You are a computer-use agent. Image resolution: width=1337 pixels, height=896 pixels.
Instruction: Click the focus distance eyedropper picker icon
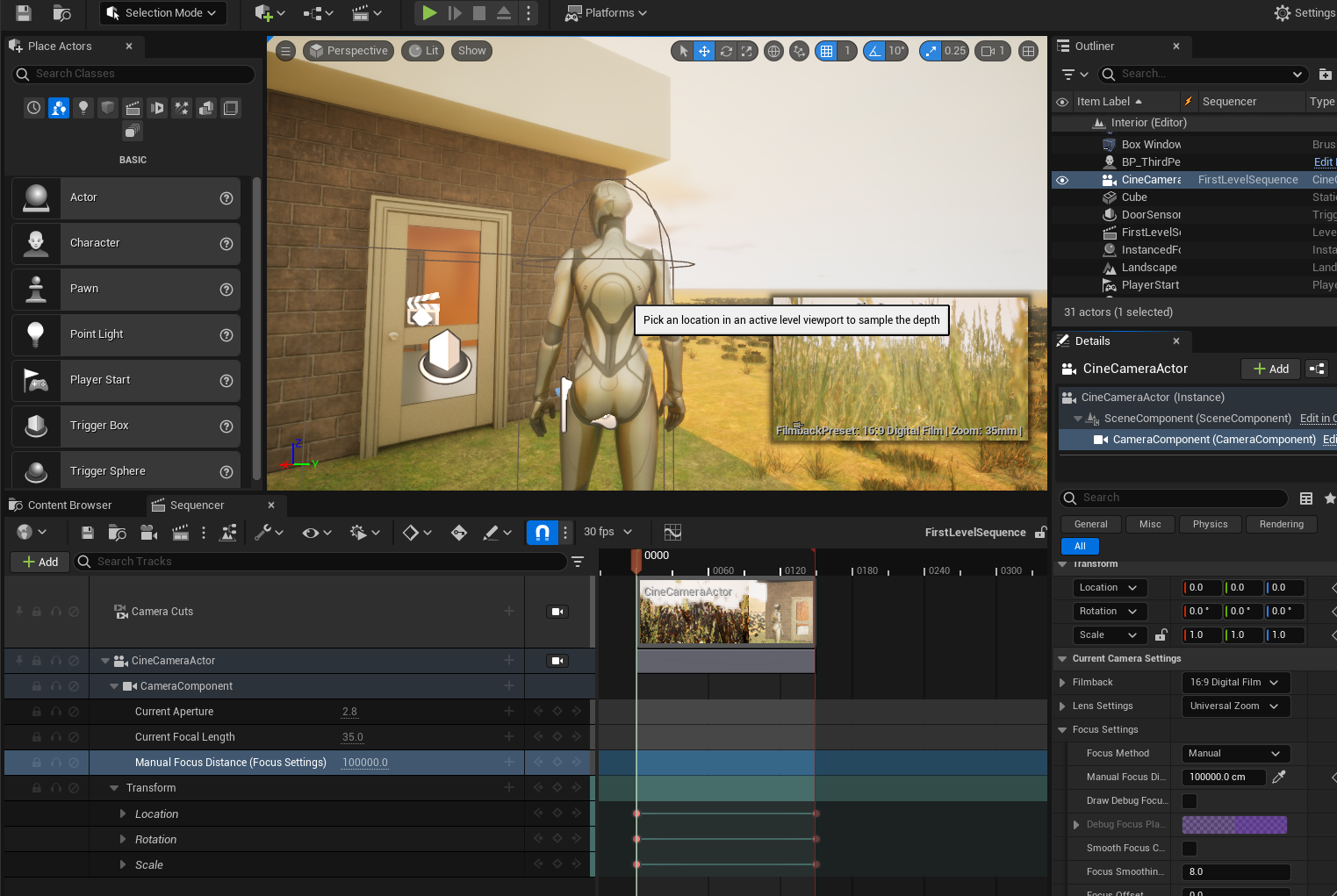pyautogui.click(x=1280, y=778)
